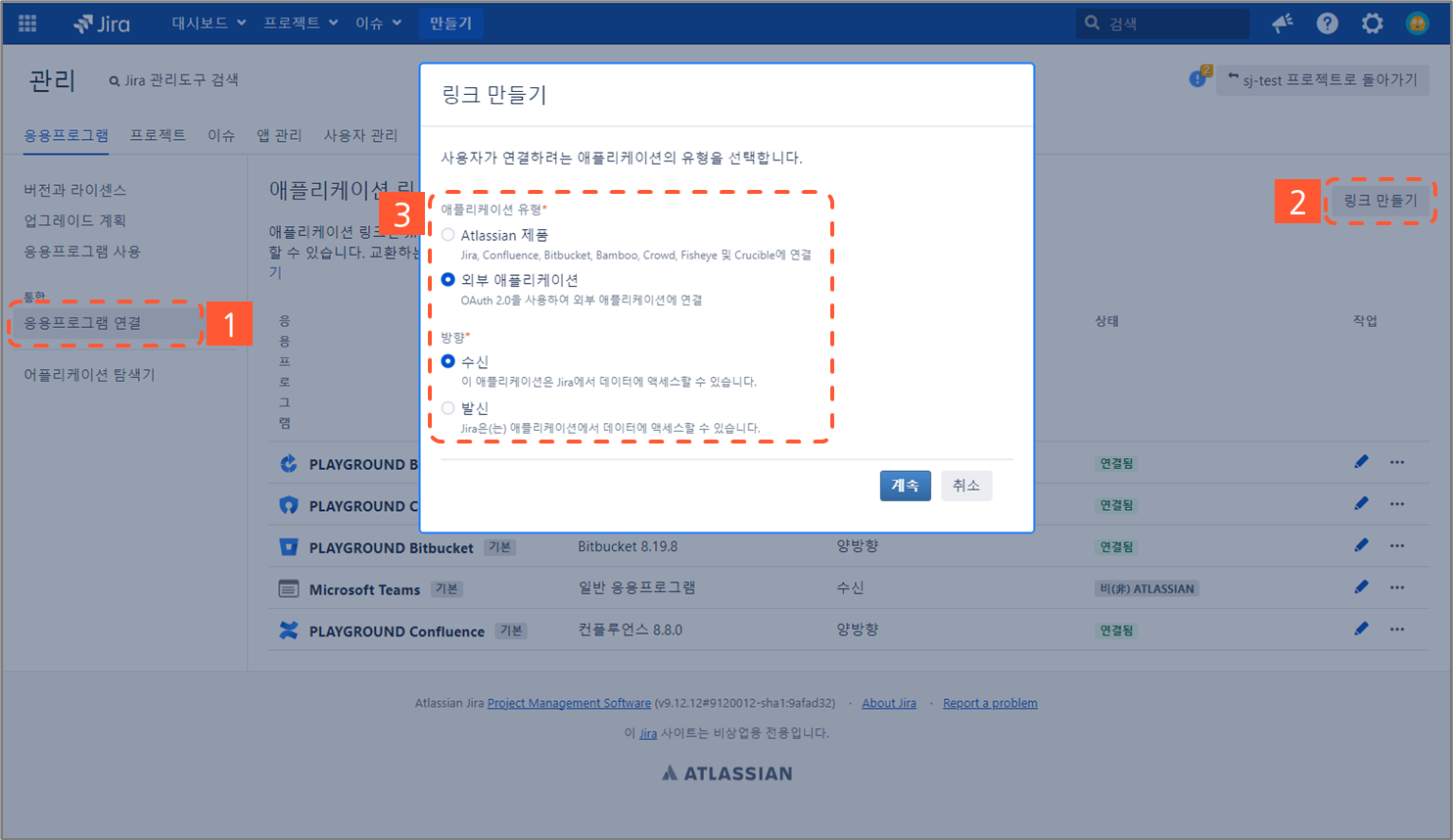Click the Jira logo

[102, 23]
